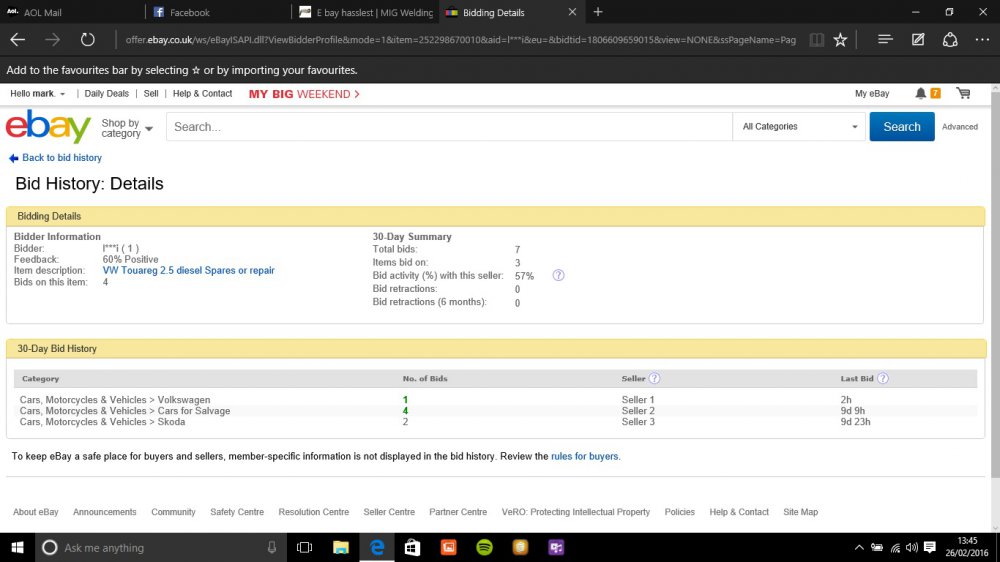Open the Make a Web Note icon
This screenshot has width=1000, height=562.
point(918,40)
